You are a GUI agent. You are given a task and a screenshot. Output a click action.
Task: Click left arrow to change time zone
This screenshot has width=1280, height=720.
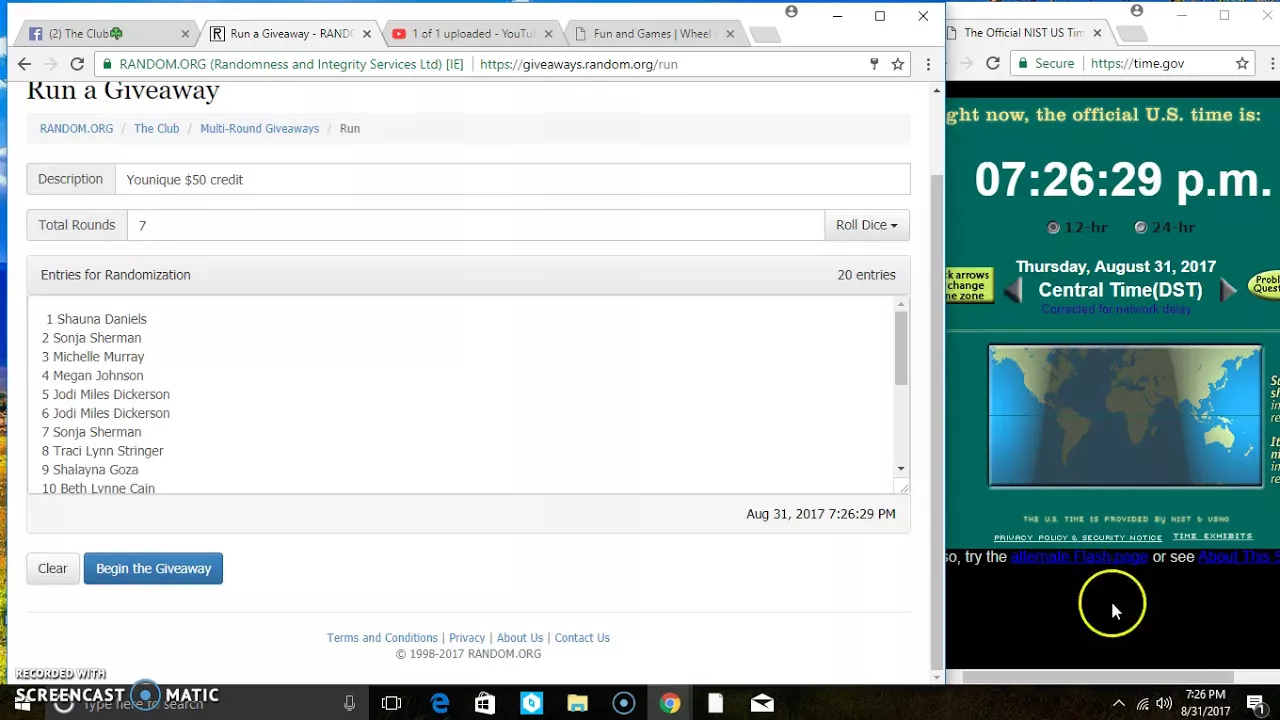tap(1012, 290)
